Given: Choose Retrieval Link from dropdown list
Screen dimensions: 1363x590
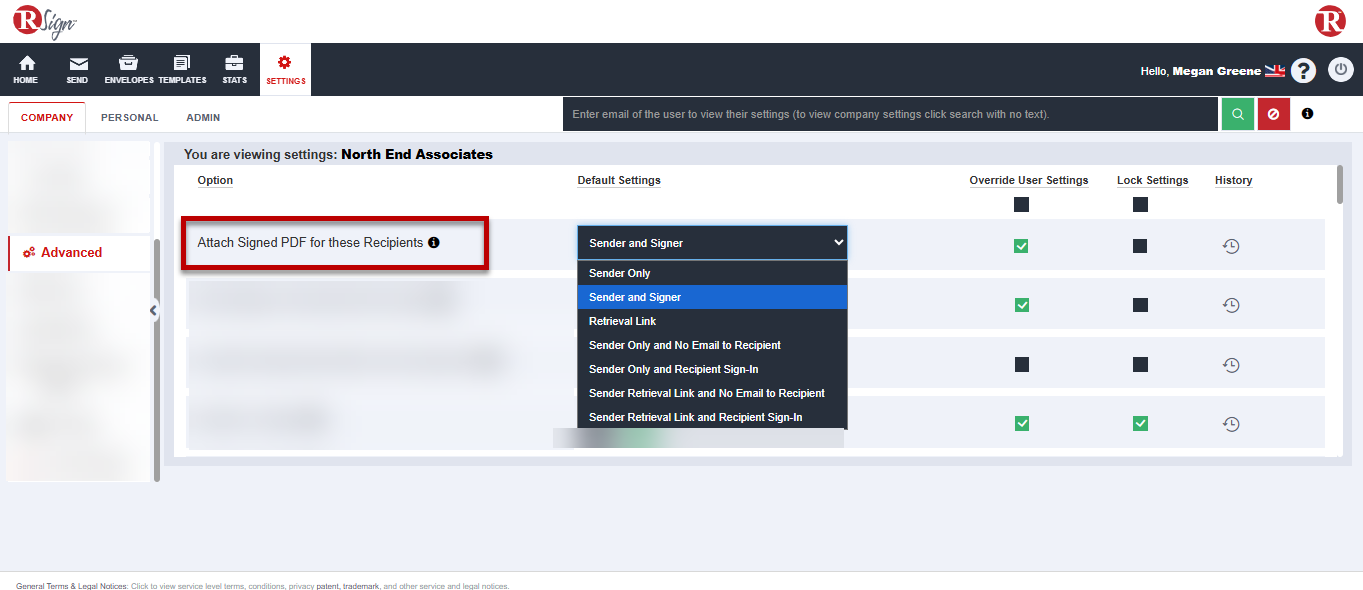Looking at the screenshot, I should (x=623, y=321).
